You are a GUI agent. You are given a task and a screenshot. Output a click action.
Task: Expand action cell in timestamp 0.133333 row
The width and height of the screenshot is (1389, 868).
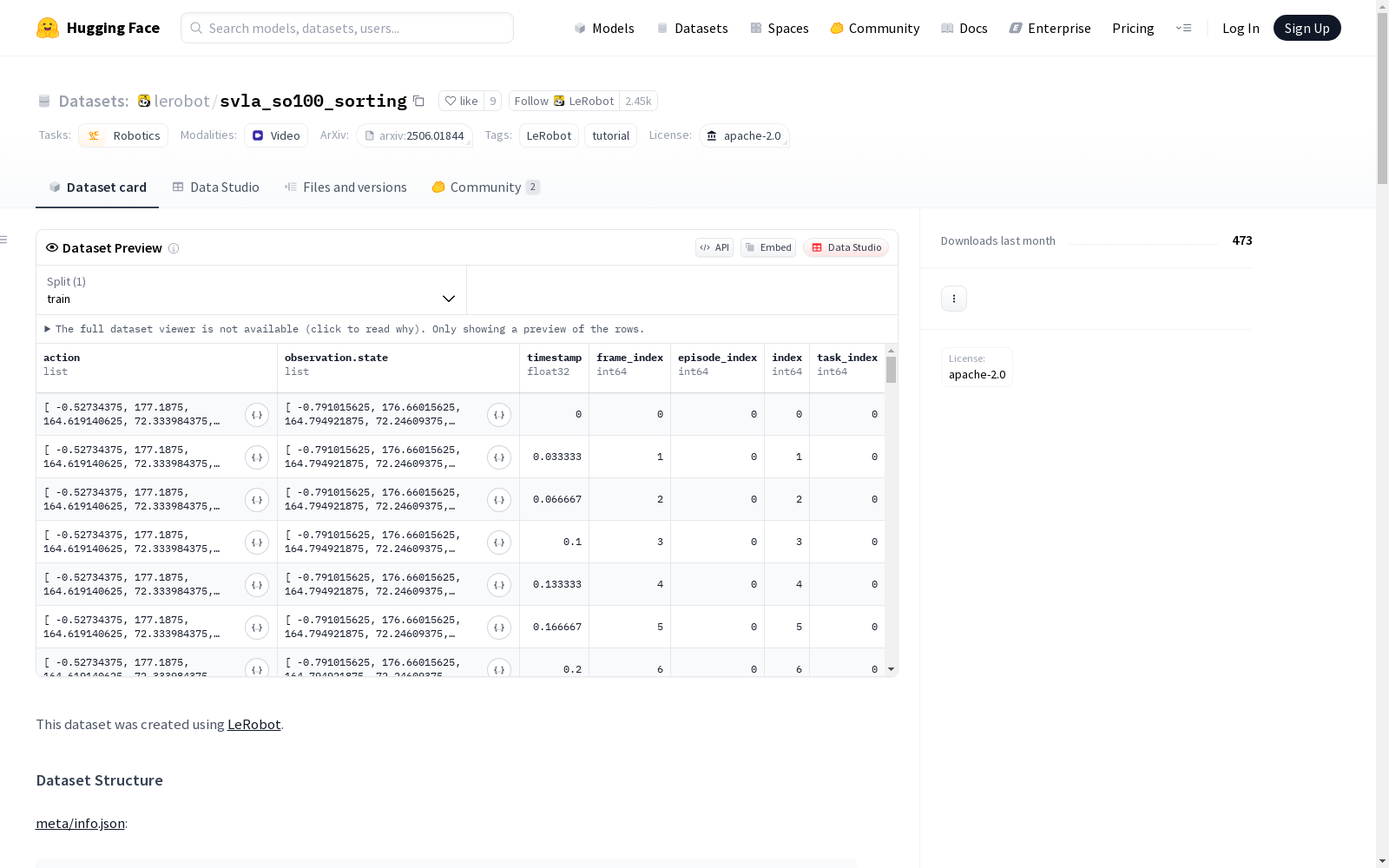click(x=257, y=585)
